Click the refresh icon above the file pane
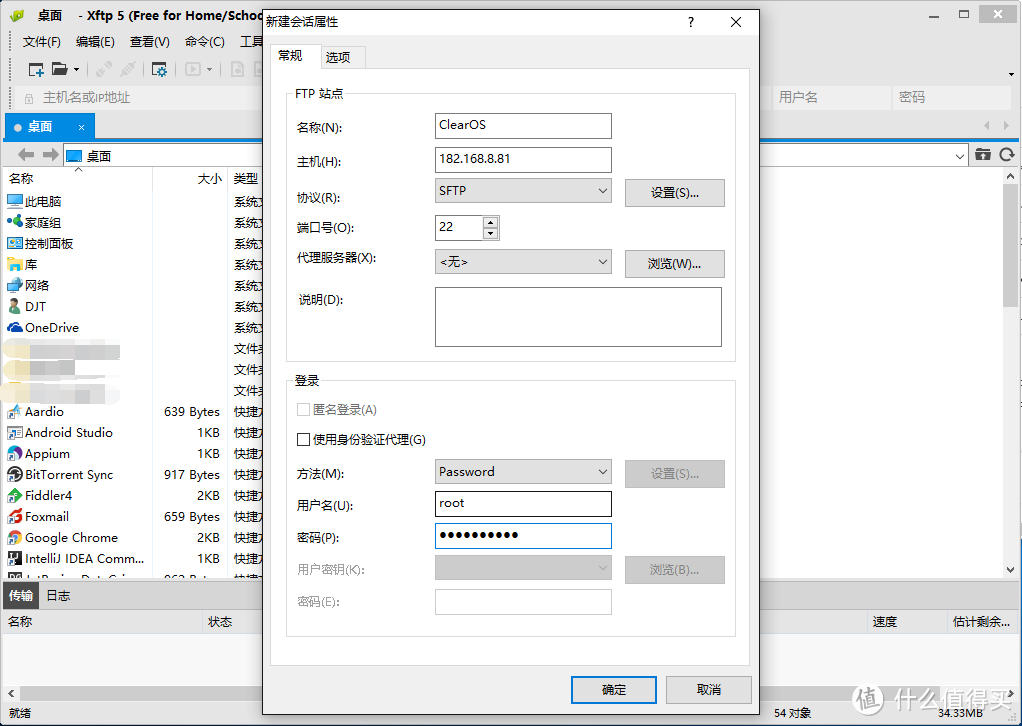1022x726 pixels. coord(1008,155)
